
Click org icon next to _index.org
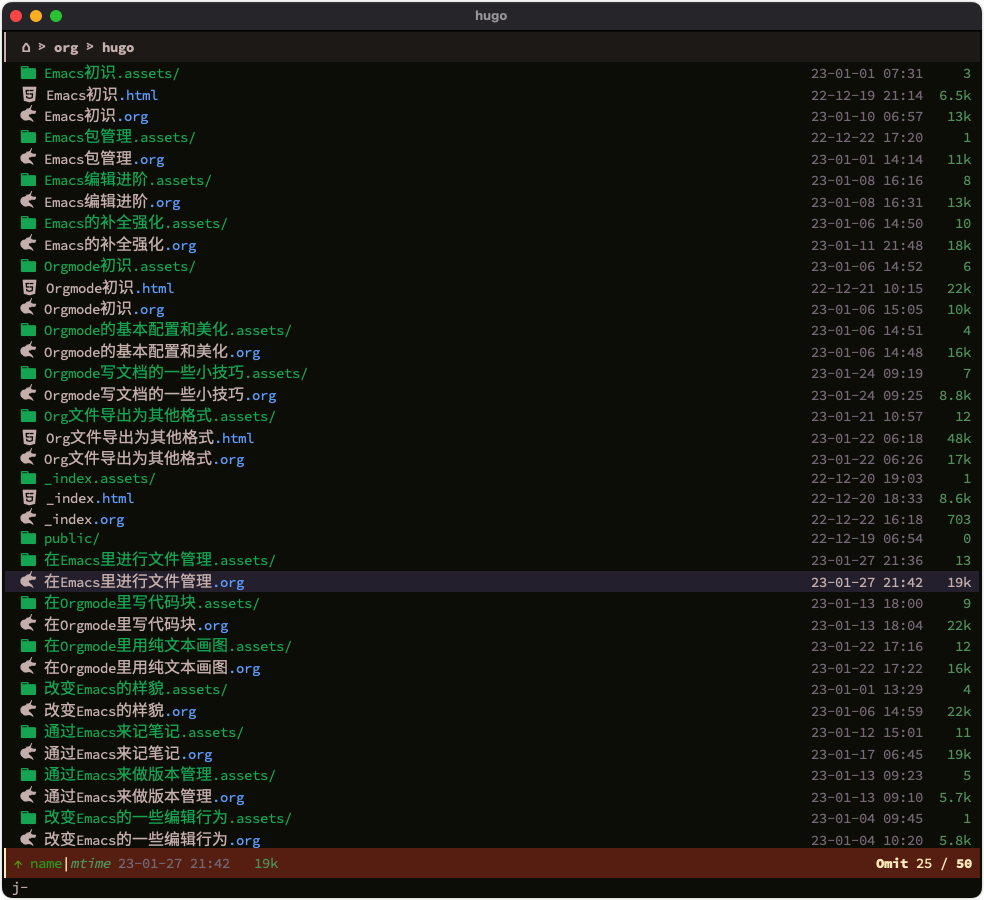28,519
